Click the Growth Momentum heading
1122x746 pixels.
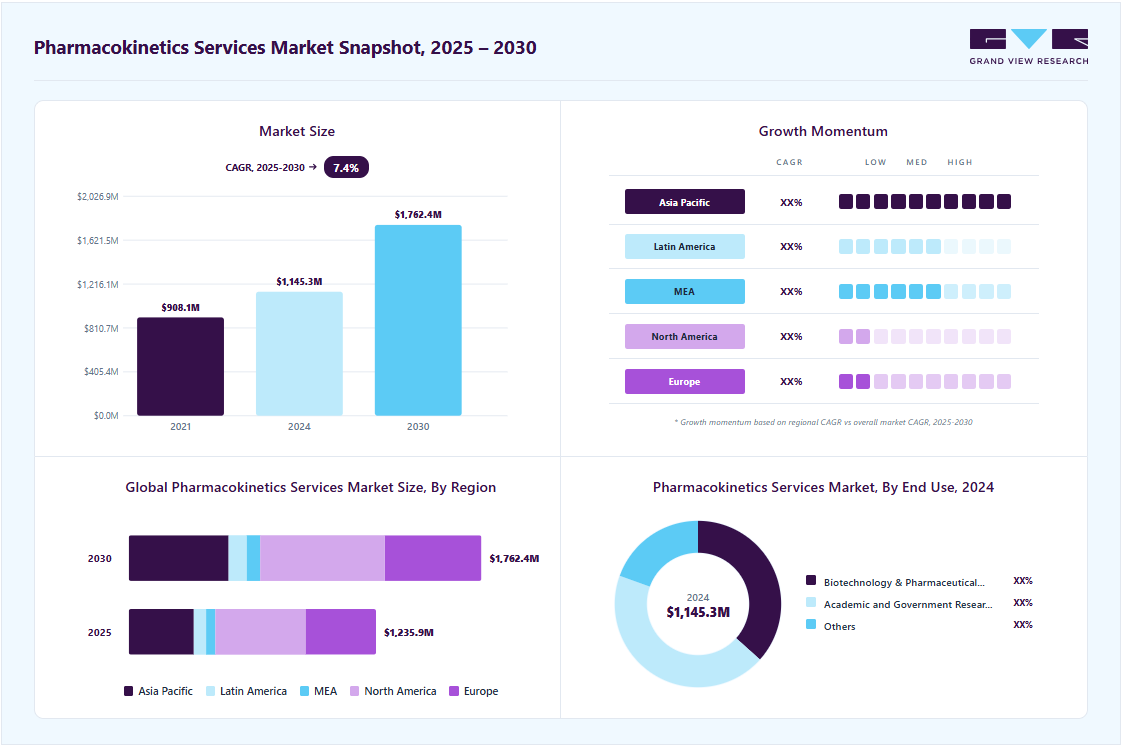point(823,131)
